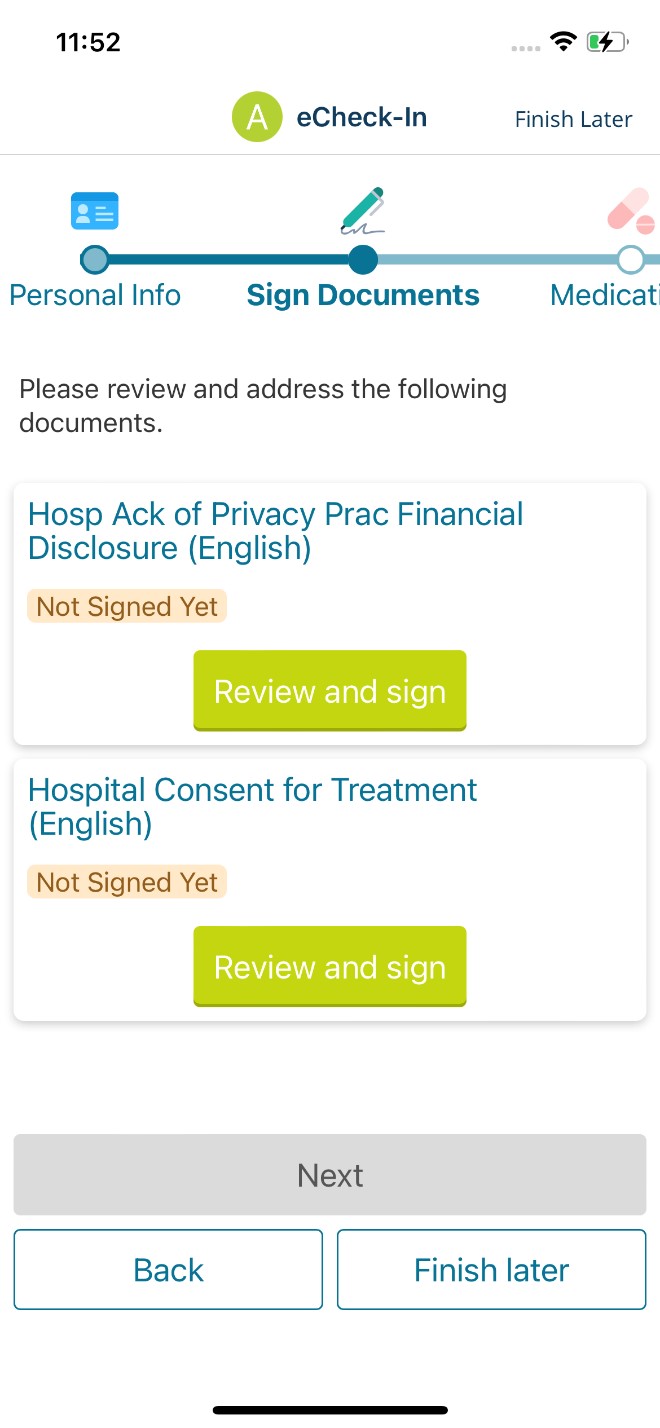The image size is (660, 1428).
Task: Tap the disabled Next button
Action: pyautogui.click(x=329, y=1174)
